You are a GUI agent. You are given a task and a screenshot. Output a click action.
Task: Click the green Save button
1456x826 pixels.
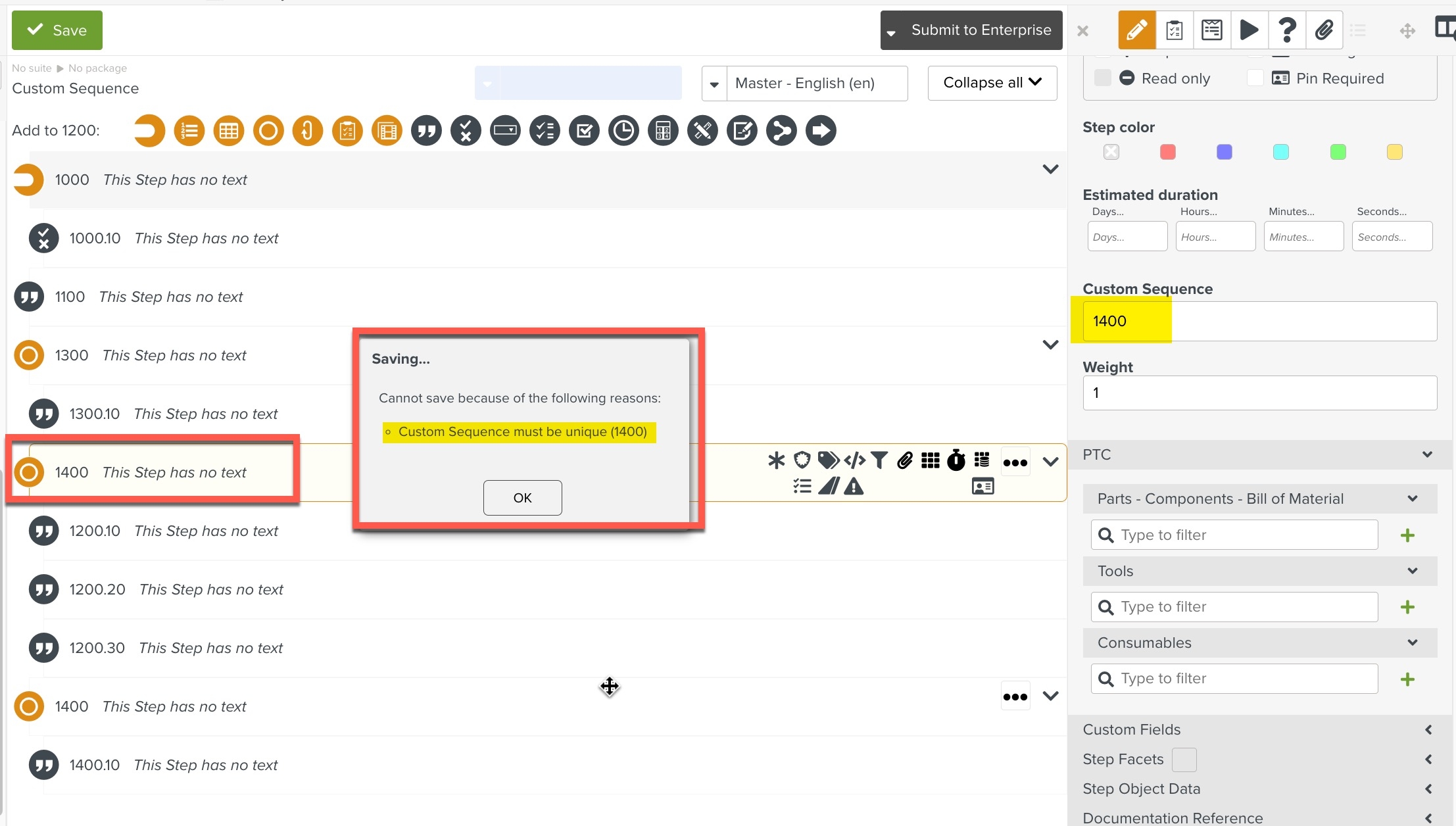pos(57,30)
